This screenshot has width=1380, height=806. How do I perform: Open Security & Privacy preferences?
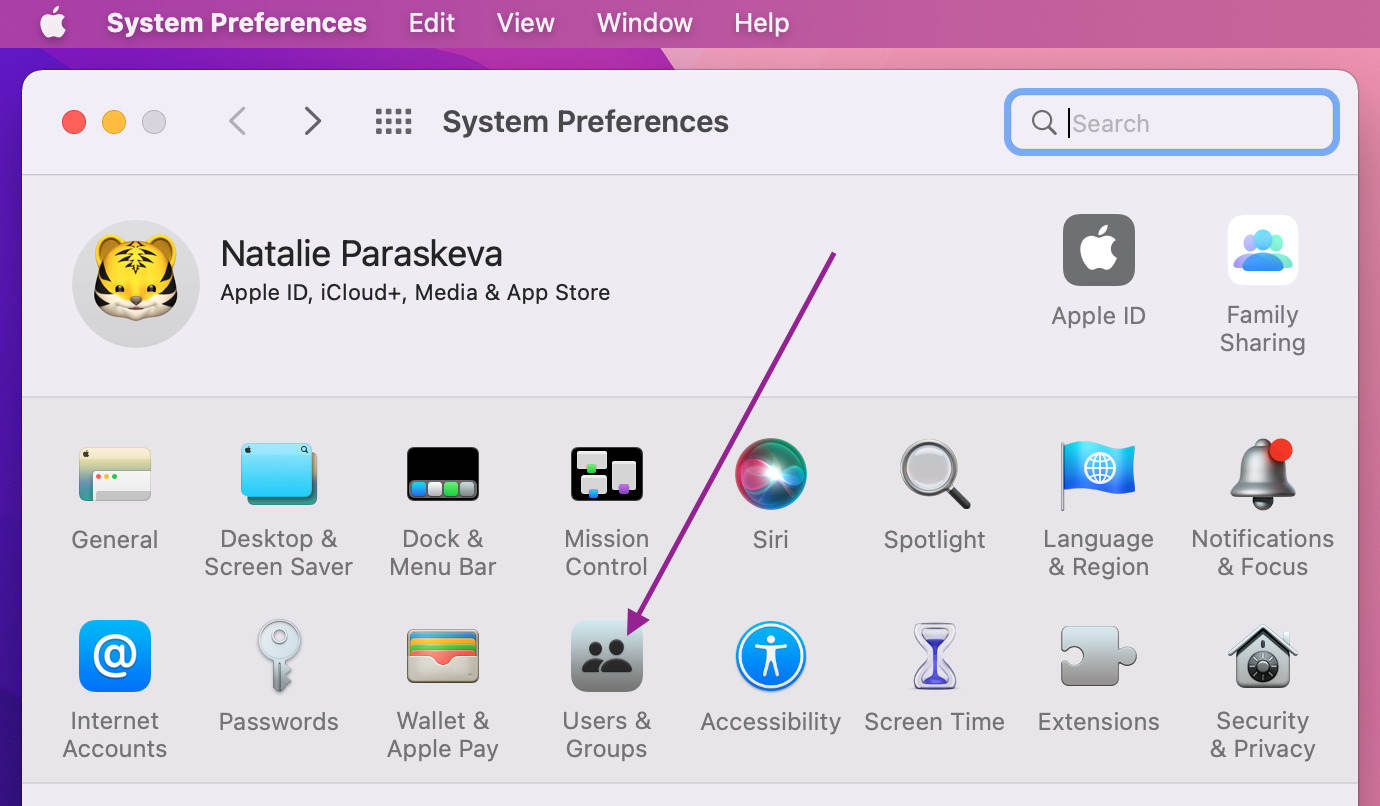click(x=1262, y=656)
